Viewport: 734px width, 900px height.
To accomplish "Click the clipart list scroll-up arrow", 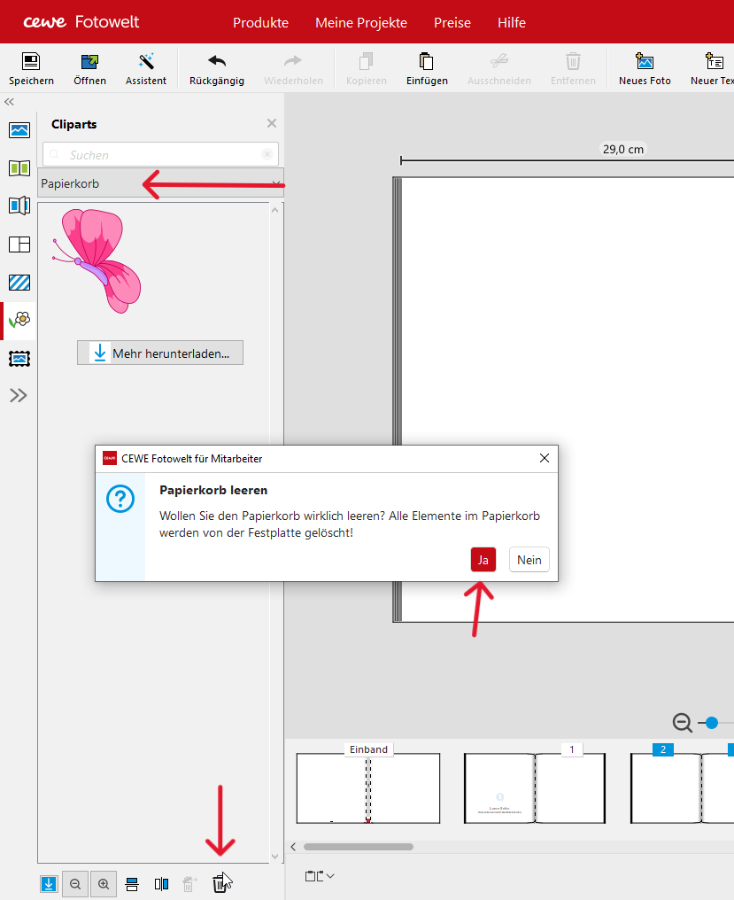I will point(275,211).
